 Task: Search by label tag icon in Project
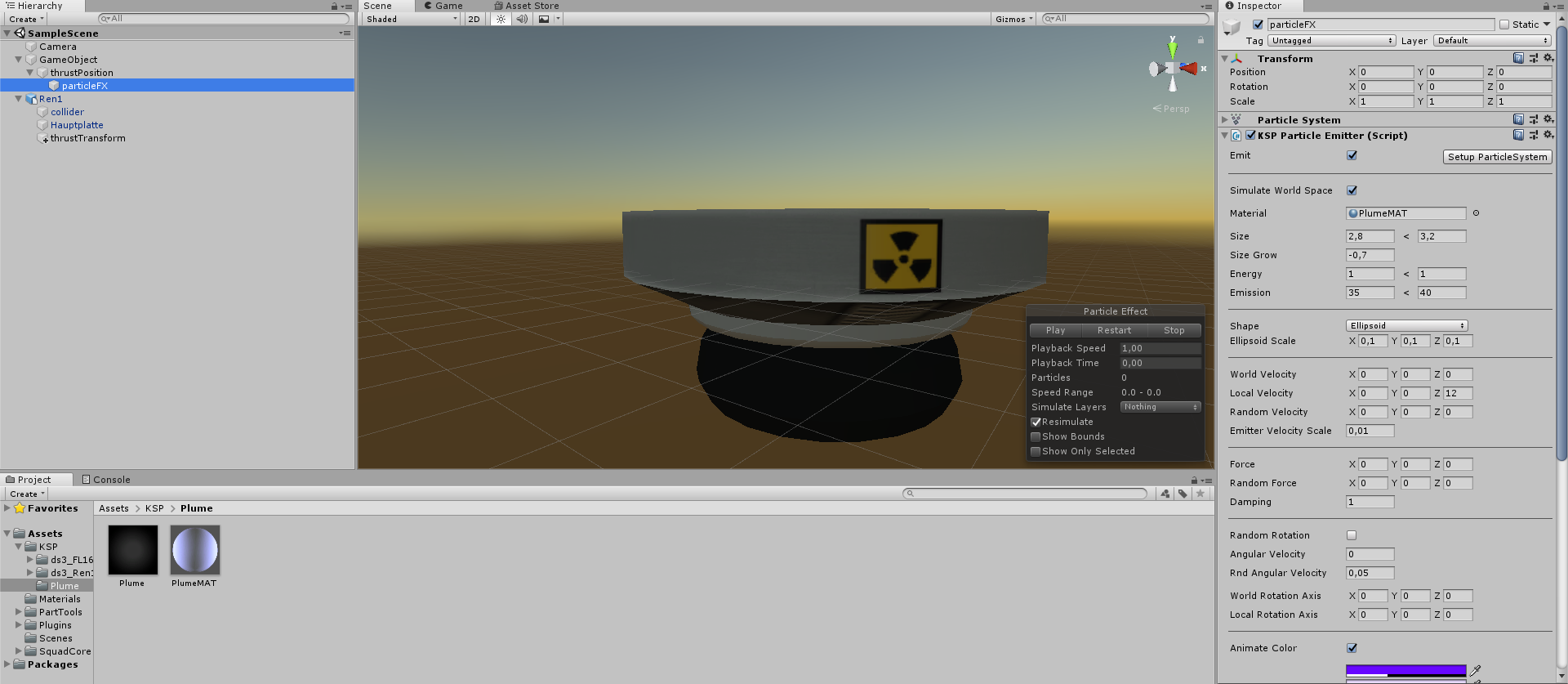[1183, 494]
